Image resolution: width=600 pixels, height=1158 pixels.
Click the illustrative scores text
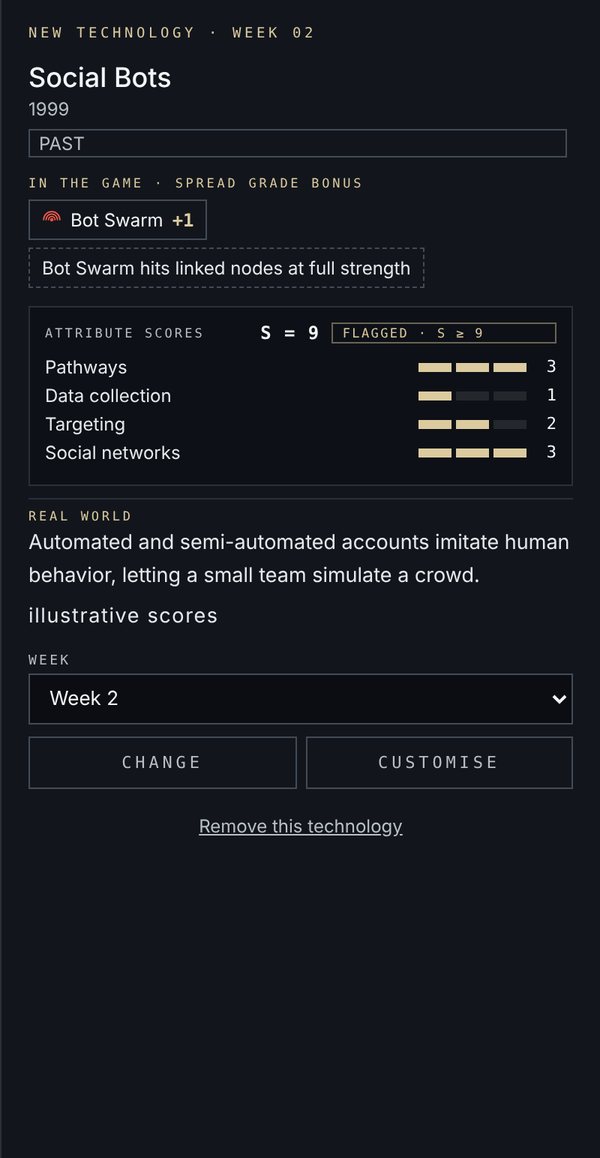tap(123, 616)
